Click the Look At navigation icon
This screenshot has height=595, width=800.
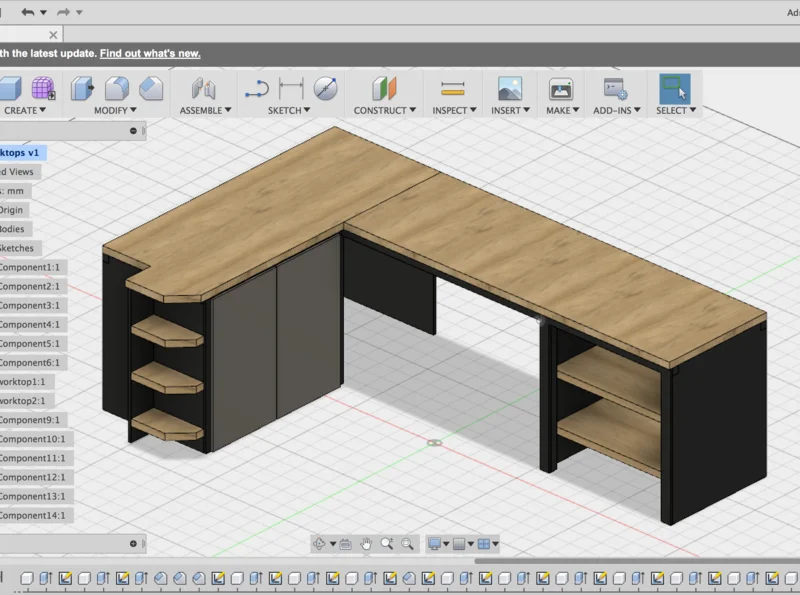pyautogui.click(x=345, y=544)
